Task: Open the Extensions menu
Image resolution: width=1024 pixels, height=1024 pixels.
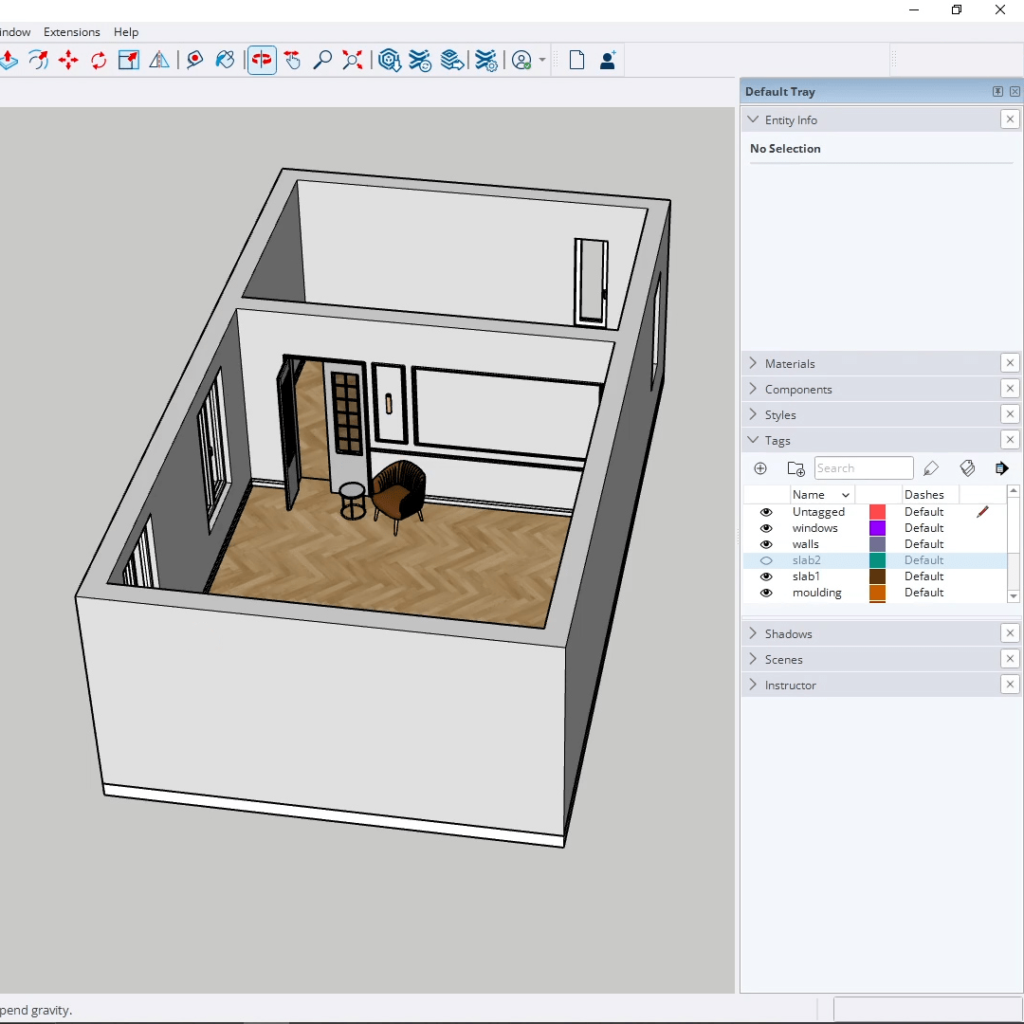Action: pos(72,32)
